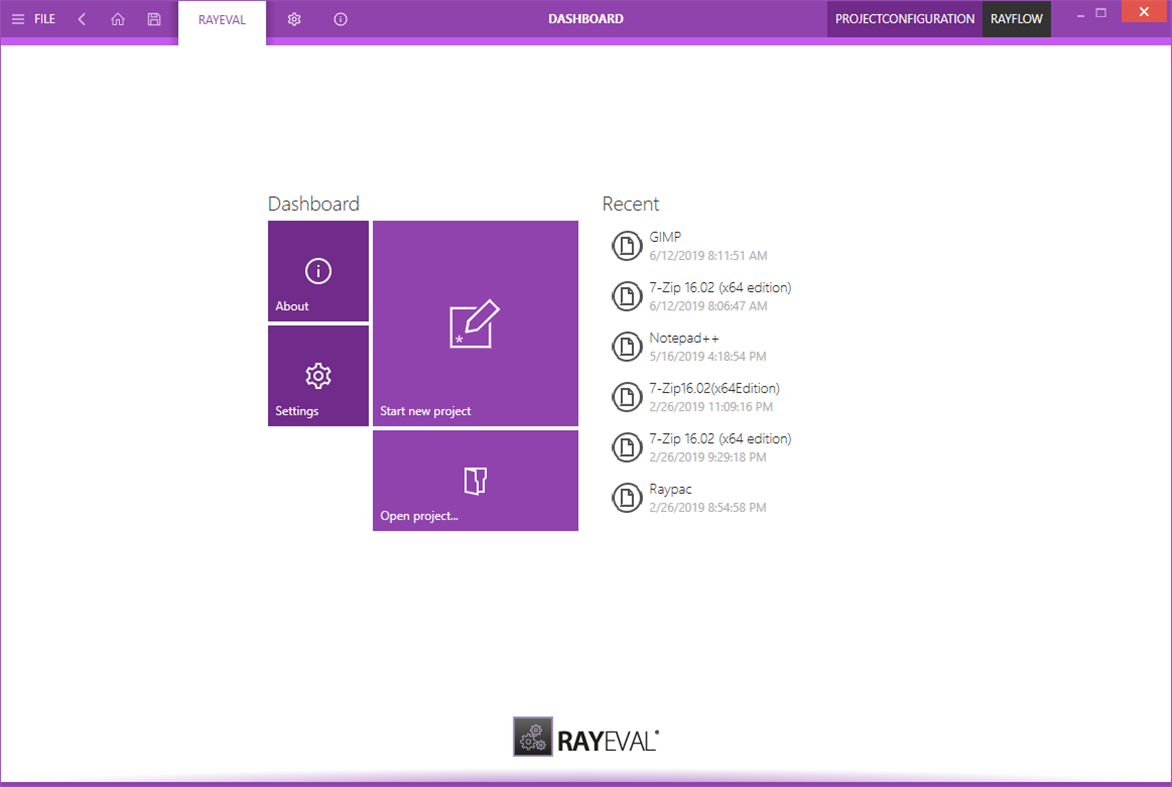Select the Start new project tile
The width and height of the screenshot is (1172, 787).
tap(475, 323)
